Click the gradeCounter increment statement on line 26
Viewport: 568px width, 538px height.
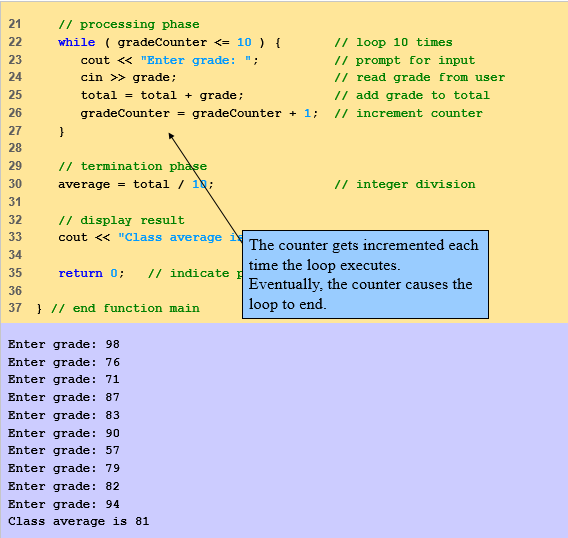coord(199,113)
